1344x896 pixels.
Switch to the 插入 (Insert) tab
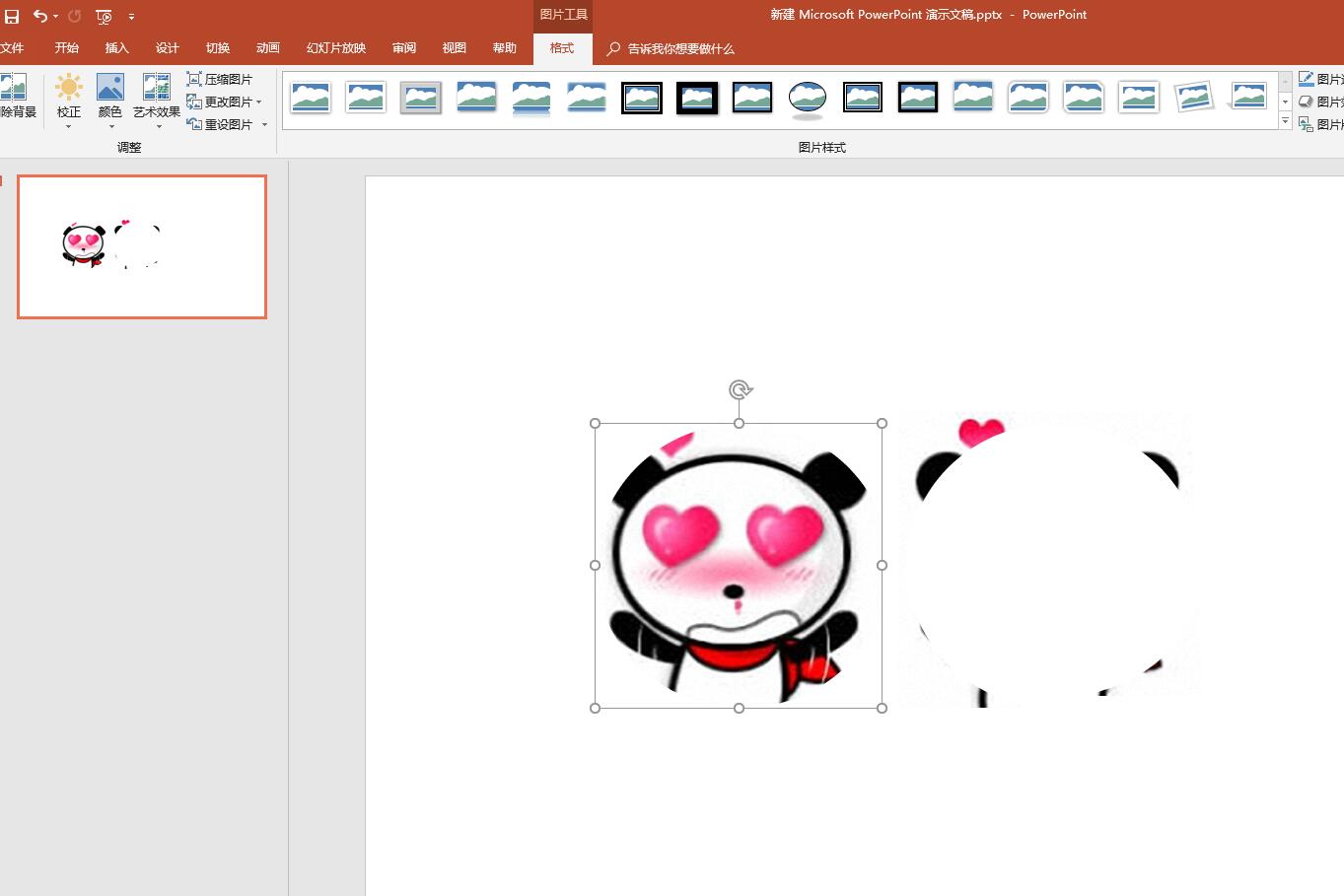coord(116,48)
